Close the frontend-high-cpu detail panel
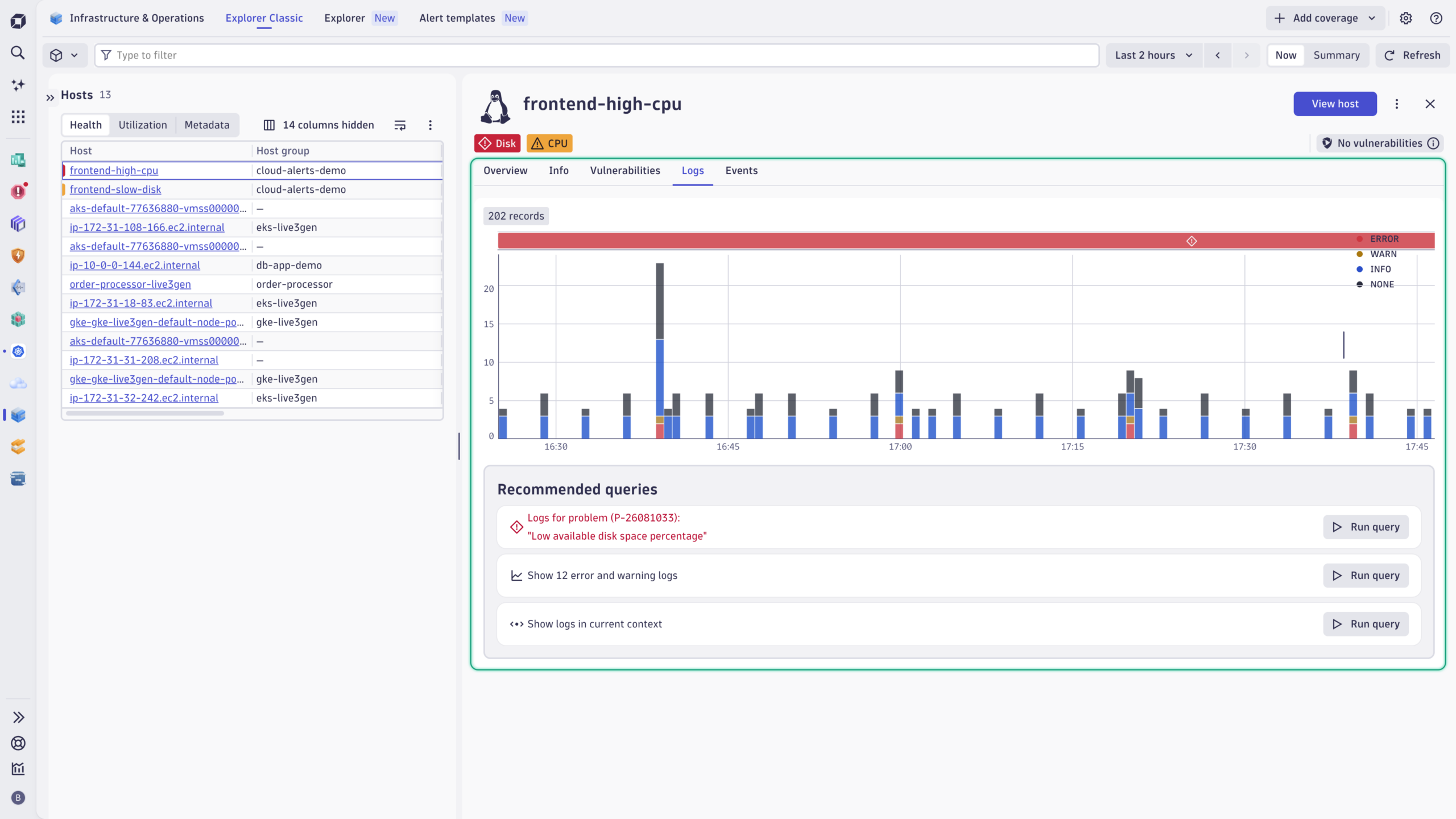Screen dimensions: 1456x819 tap(1430, 104)
